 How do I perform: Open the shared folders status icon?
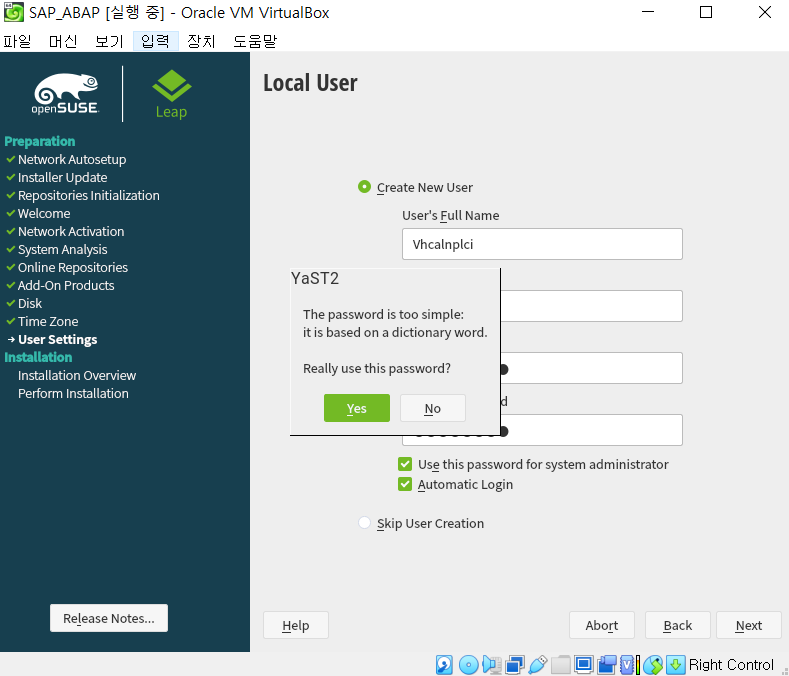click(x=561, y=664)
